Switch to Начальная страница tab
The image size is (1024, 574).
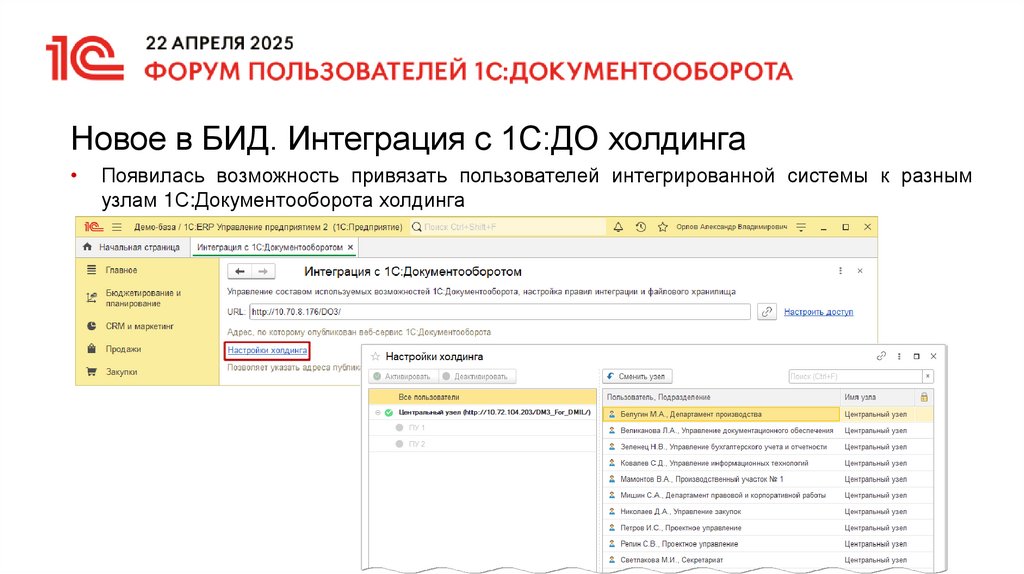coord(131,247)
